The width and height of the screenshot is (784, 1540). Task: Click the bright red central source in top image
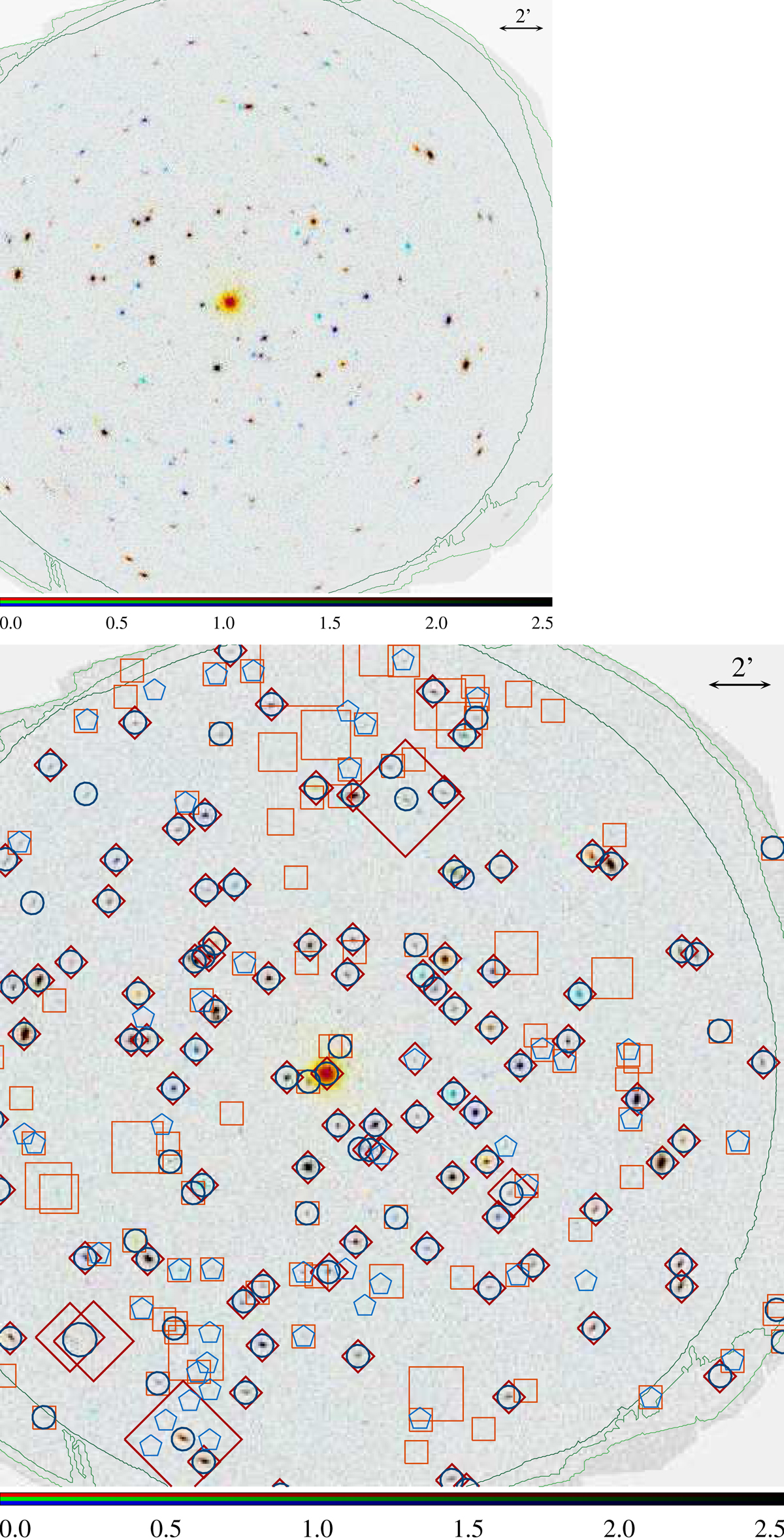coord(229,302)
